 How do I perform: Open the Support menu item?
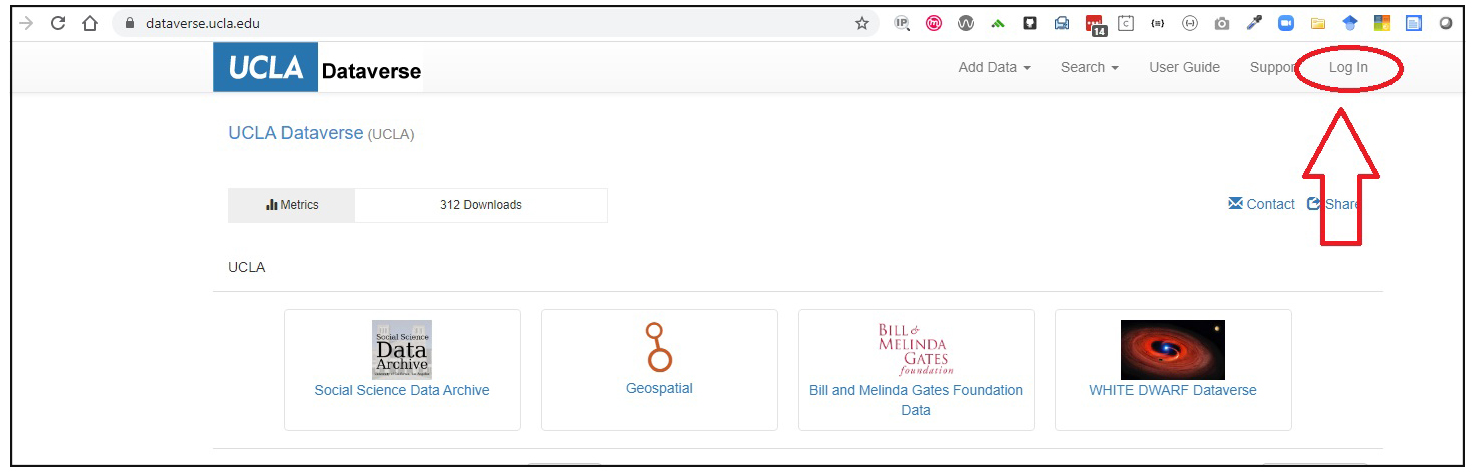coord(1273,67)
